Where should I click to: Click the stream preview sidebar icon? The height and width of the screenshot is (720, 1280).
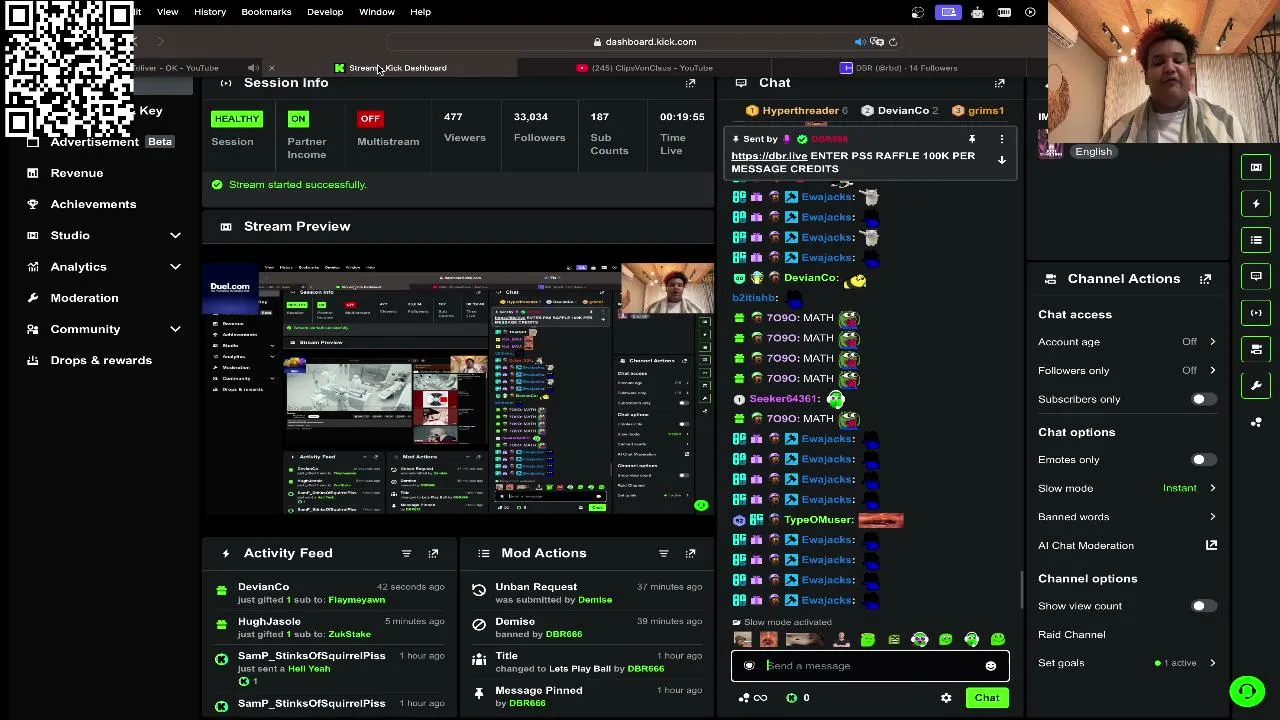coord(1256,167)
